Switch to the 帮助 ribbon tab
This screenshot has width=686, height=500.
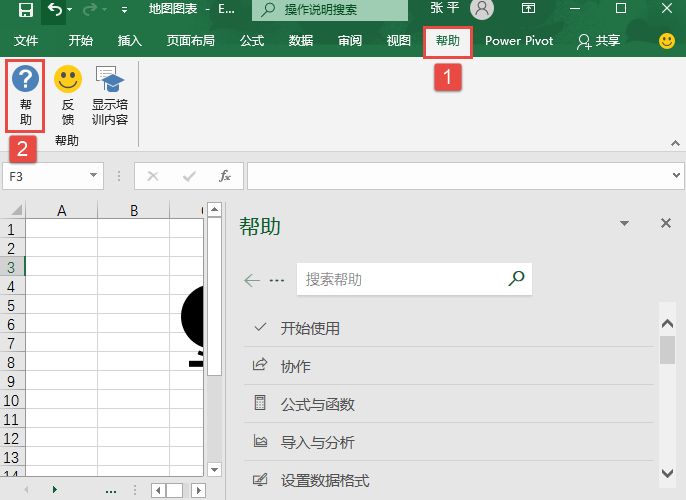(448, 41)
